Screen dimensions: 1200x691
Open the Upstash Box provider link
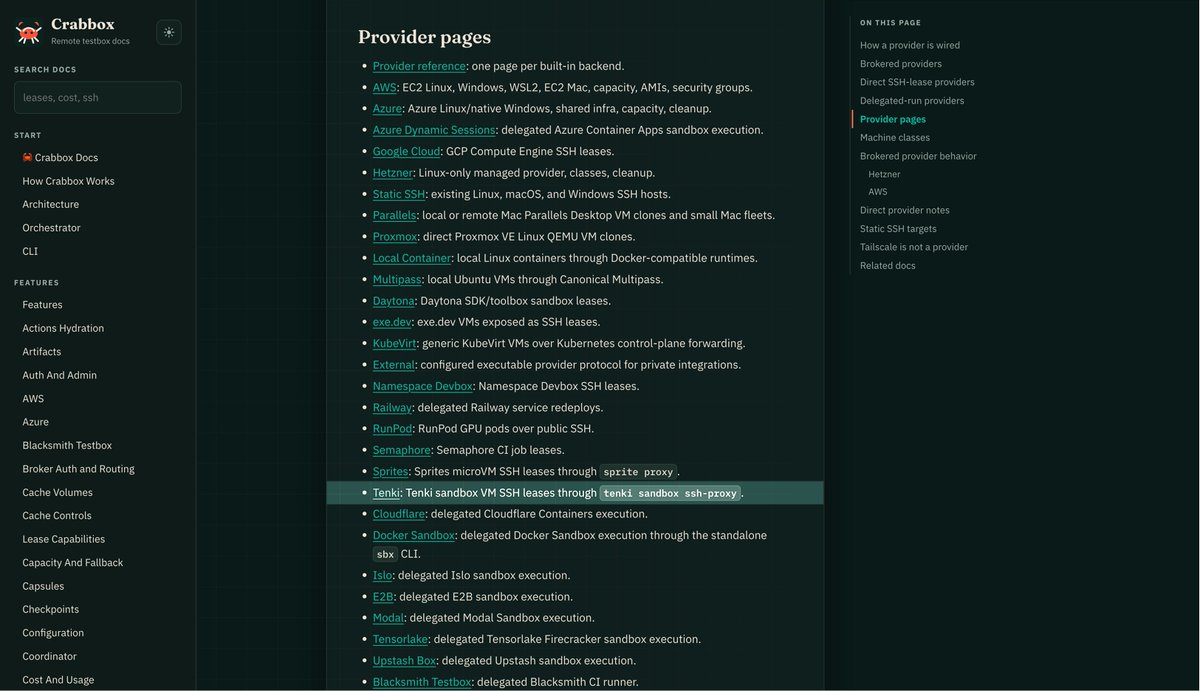pyautogui.click(x=405, y=660)
